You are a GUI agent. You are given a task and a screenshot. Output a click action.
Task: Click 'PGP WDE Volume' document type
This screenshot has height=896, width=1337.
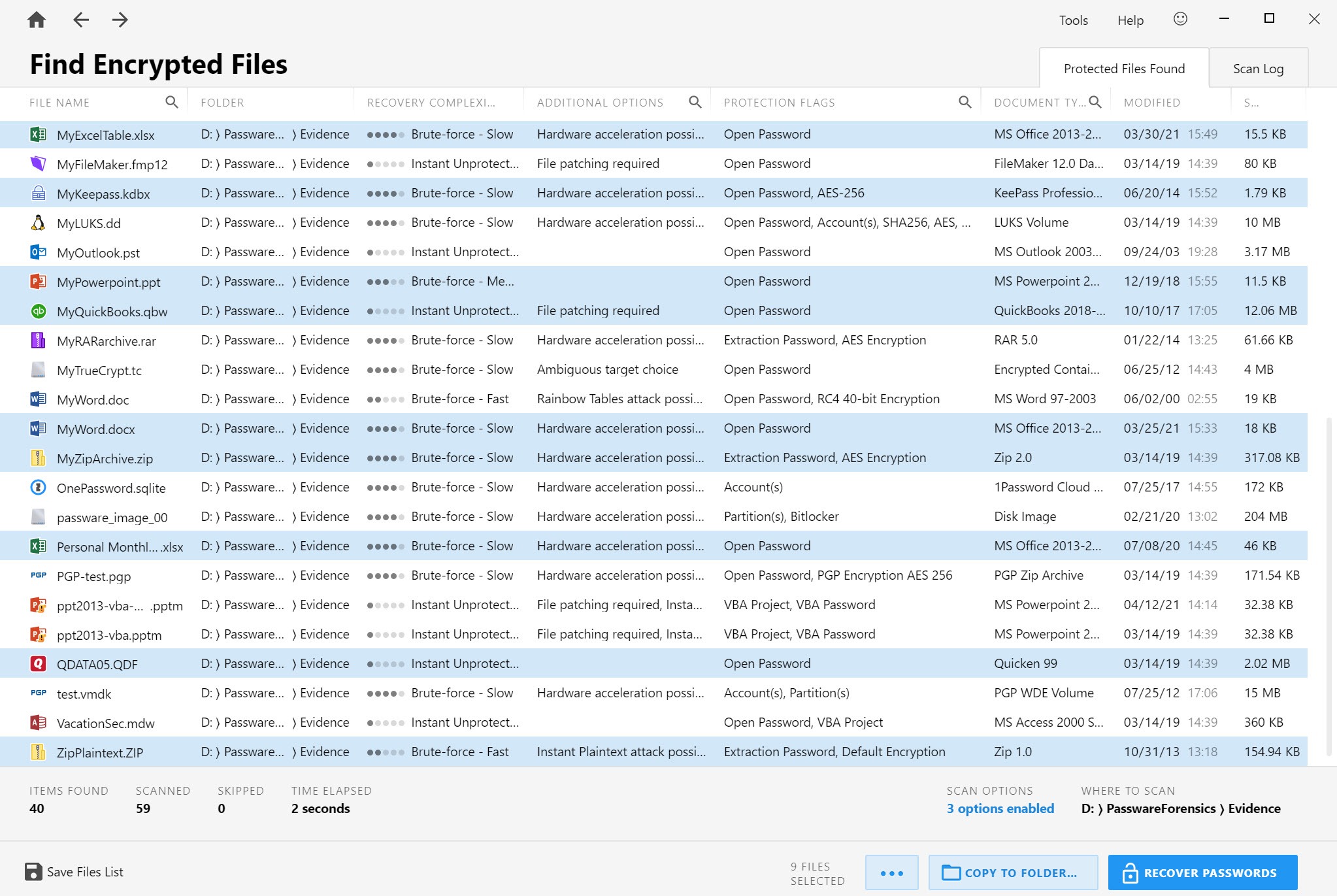point(1044,693)
